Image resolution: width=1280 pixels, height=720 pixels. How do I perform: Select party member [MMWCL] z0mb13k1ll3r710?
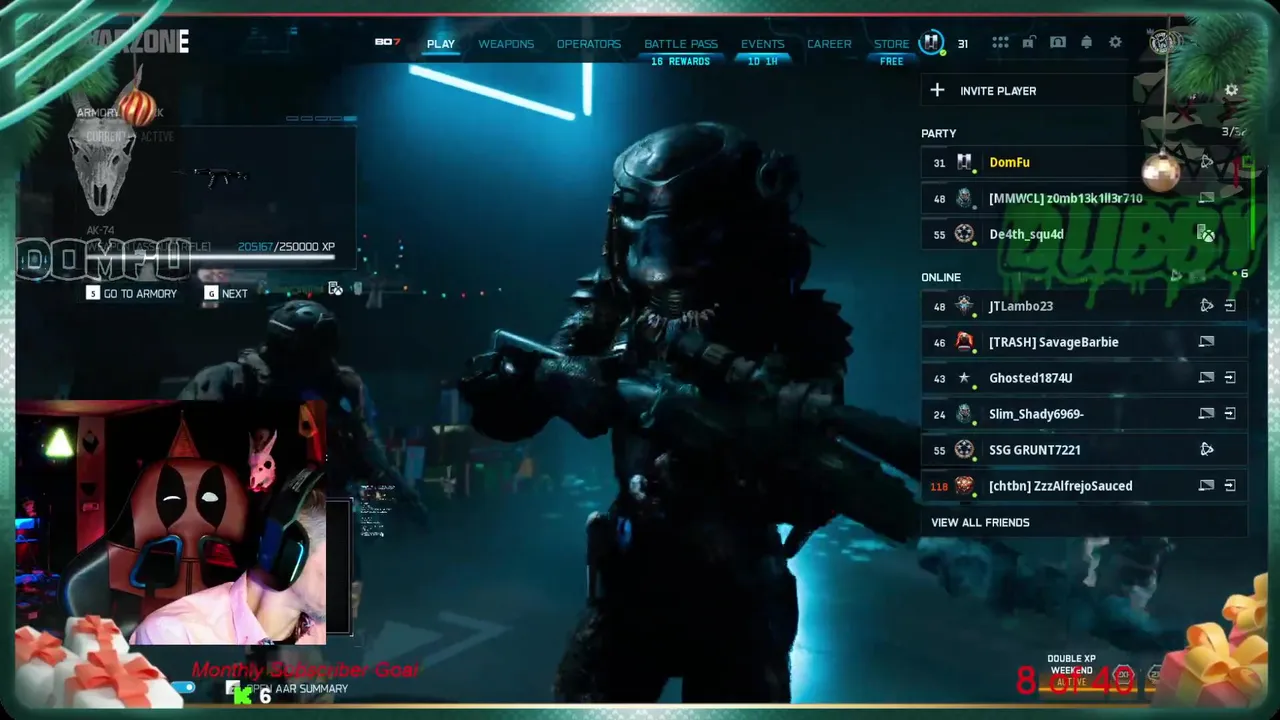coord(1084,198)
